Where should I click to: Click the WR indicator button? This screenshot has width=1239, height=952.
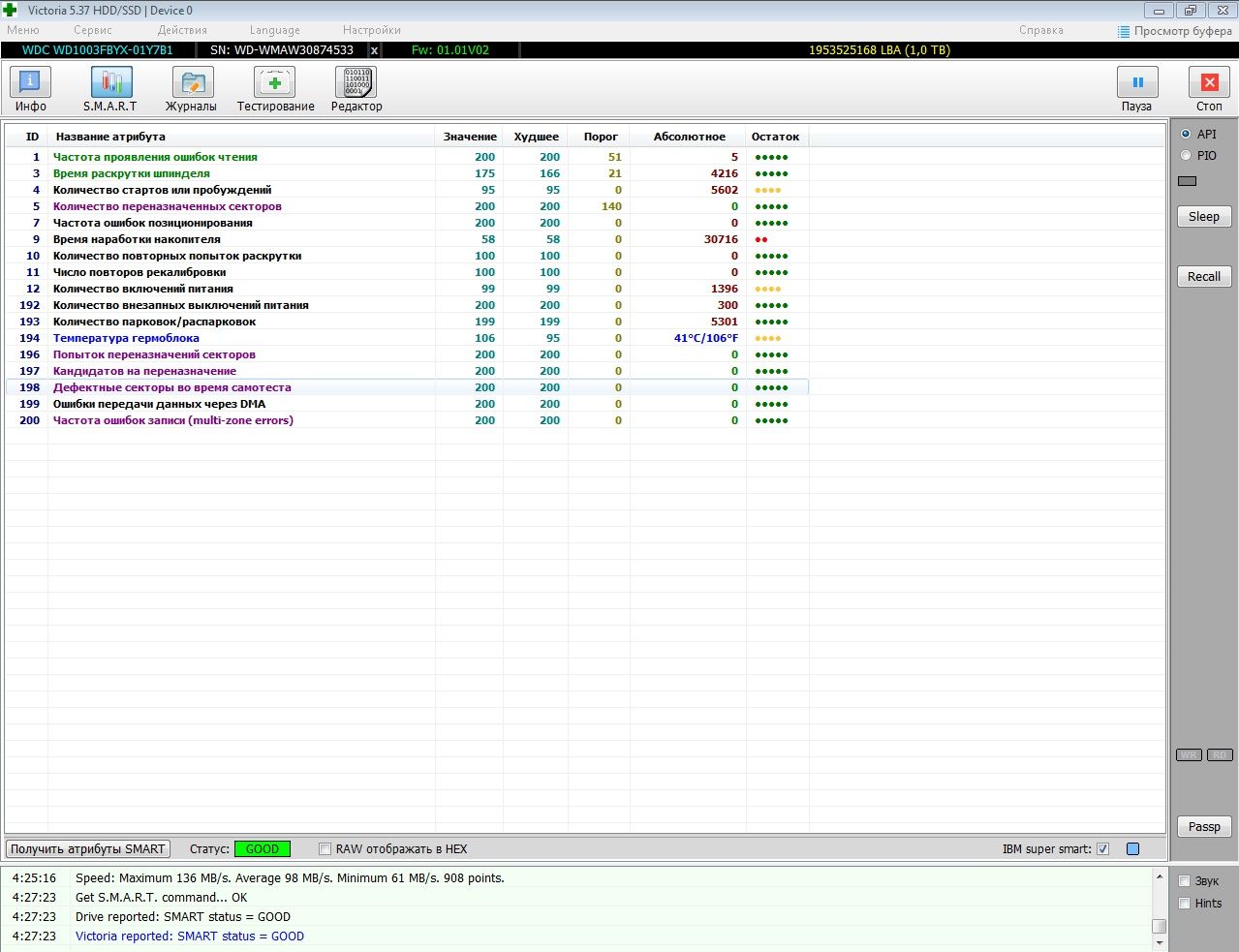tap(1189, 755)
